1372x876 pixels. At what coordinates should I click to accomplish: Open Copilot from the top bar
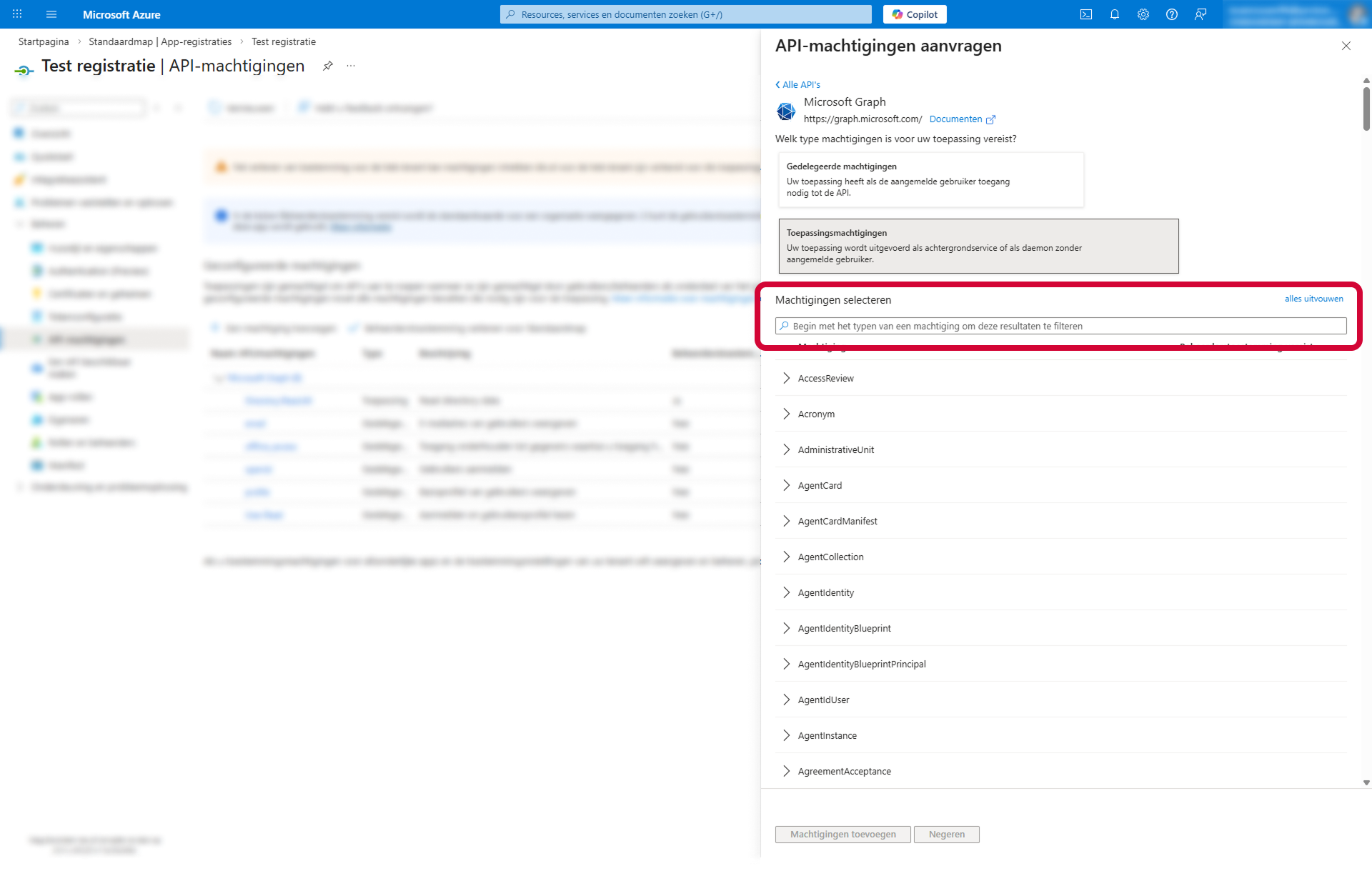(x=915, y=14)
